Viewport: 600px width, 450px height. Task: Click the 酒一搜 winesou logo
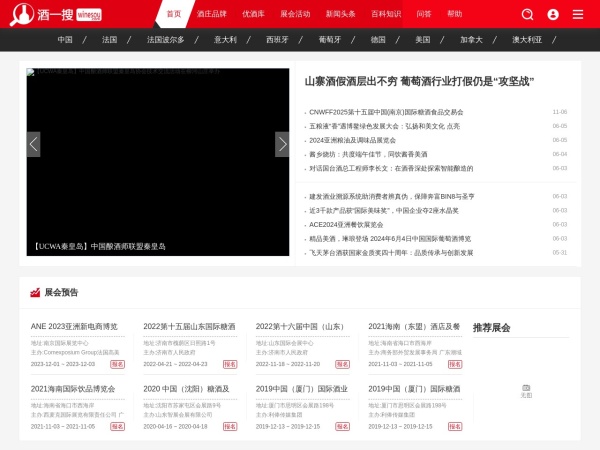pyautogui.click(x=56, y=15)
